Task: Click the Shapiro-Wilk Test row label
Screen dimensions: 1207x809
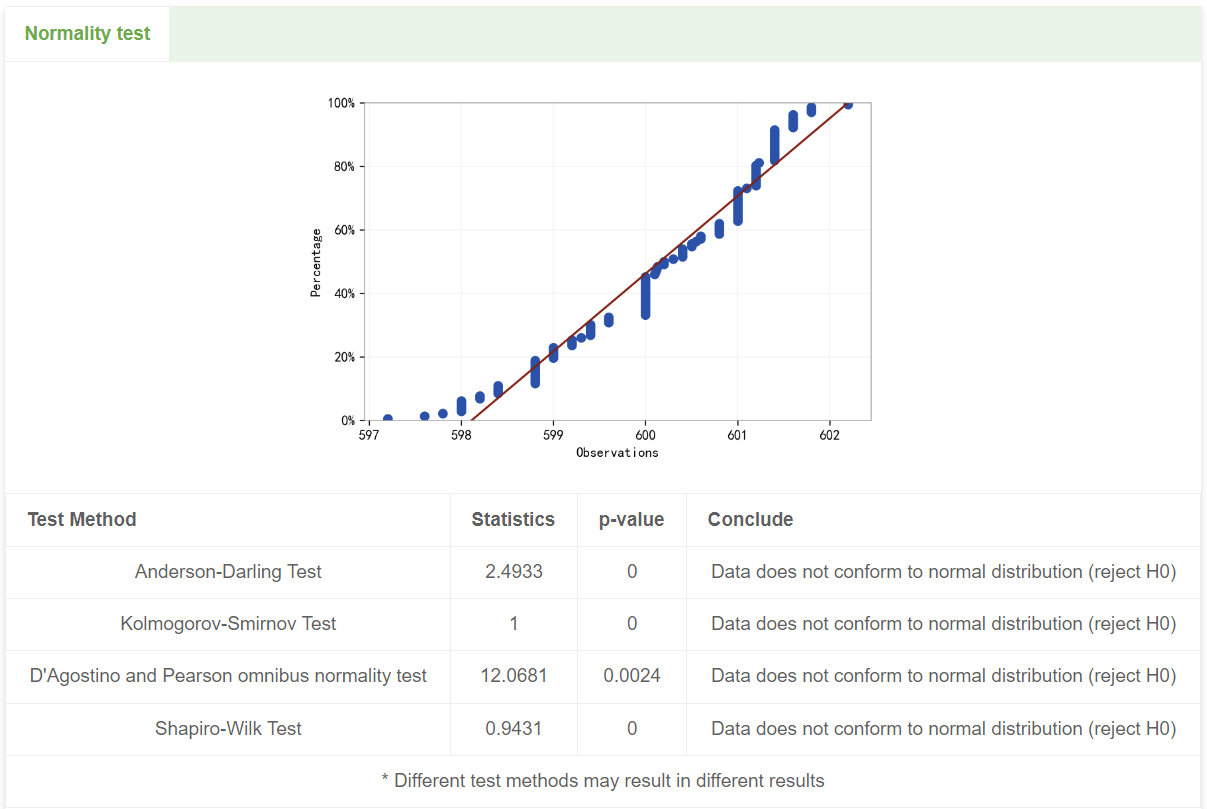Action: tap(228, 728)
